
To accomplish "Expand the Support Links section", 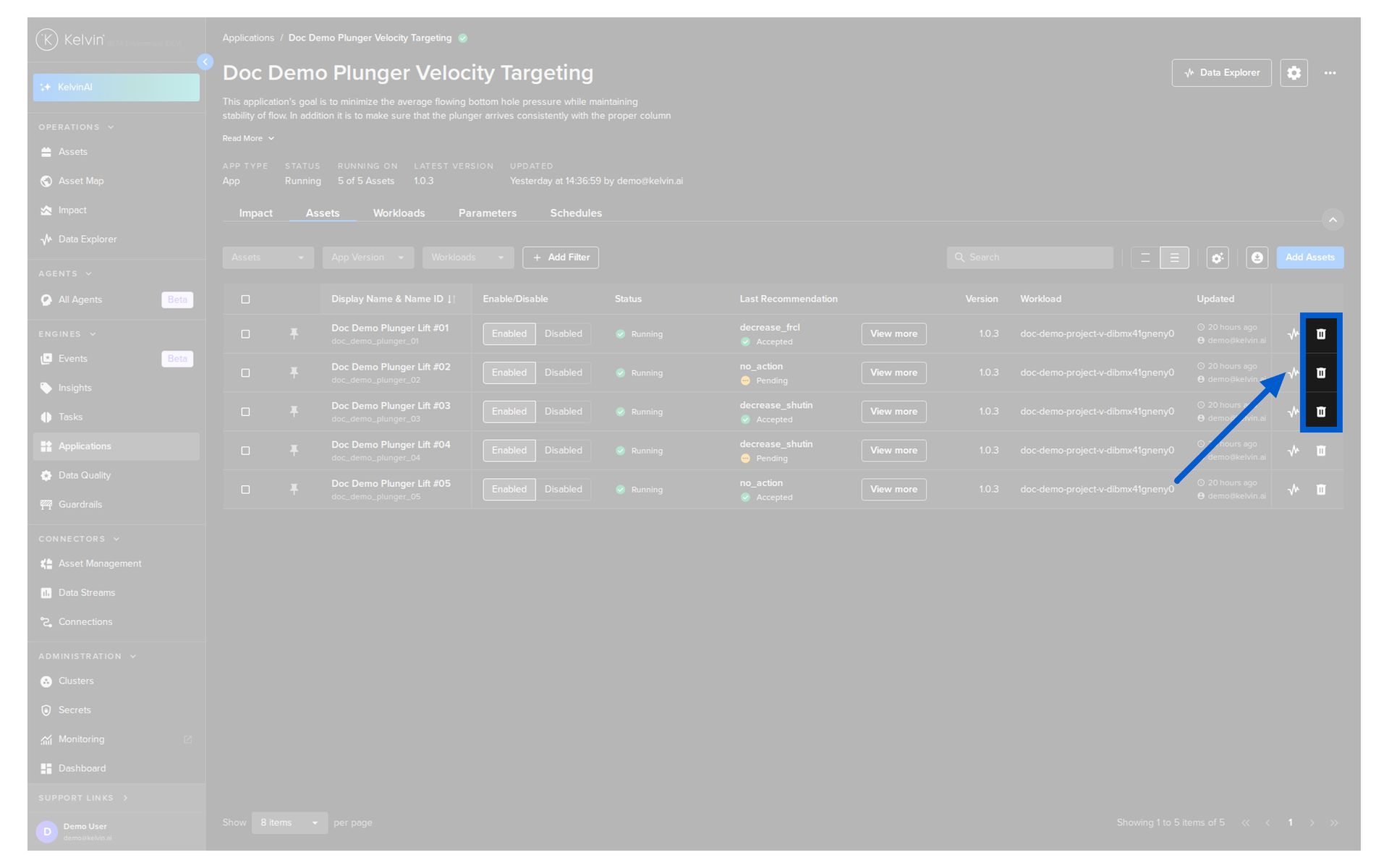I will pos(83,798).
